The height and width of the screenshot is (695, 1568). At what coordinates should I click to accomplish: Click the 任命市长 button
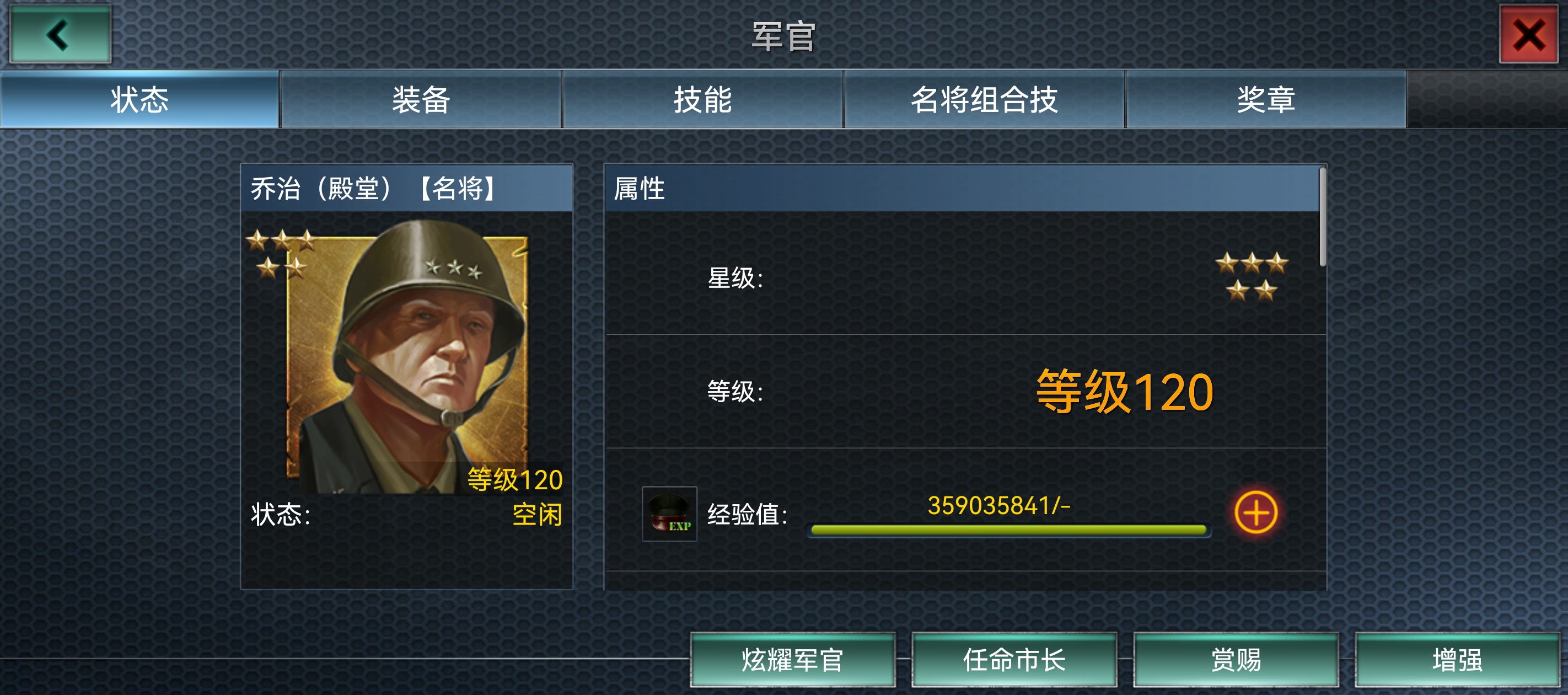coord(1014,660)
